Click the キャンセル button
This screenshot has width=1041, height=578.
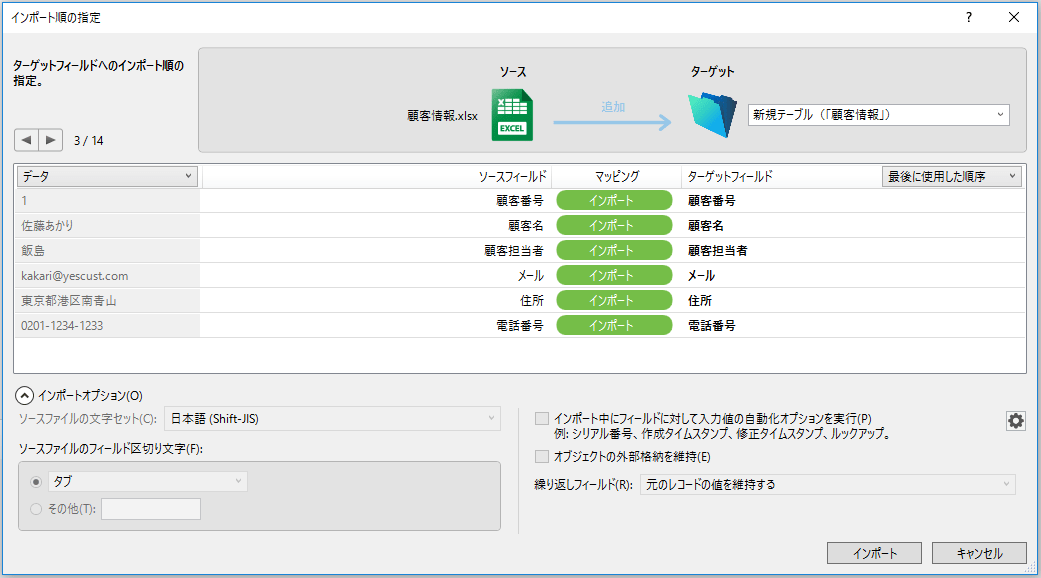pos(979,553)
